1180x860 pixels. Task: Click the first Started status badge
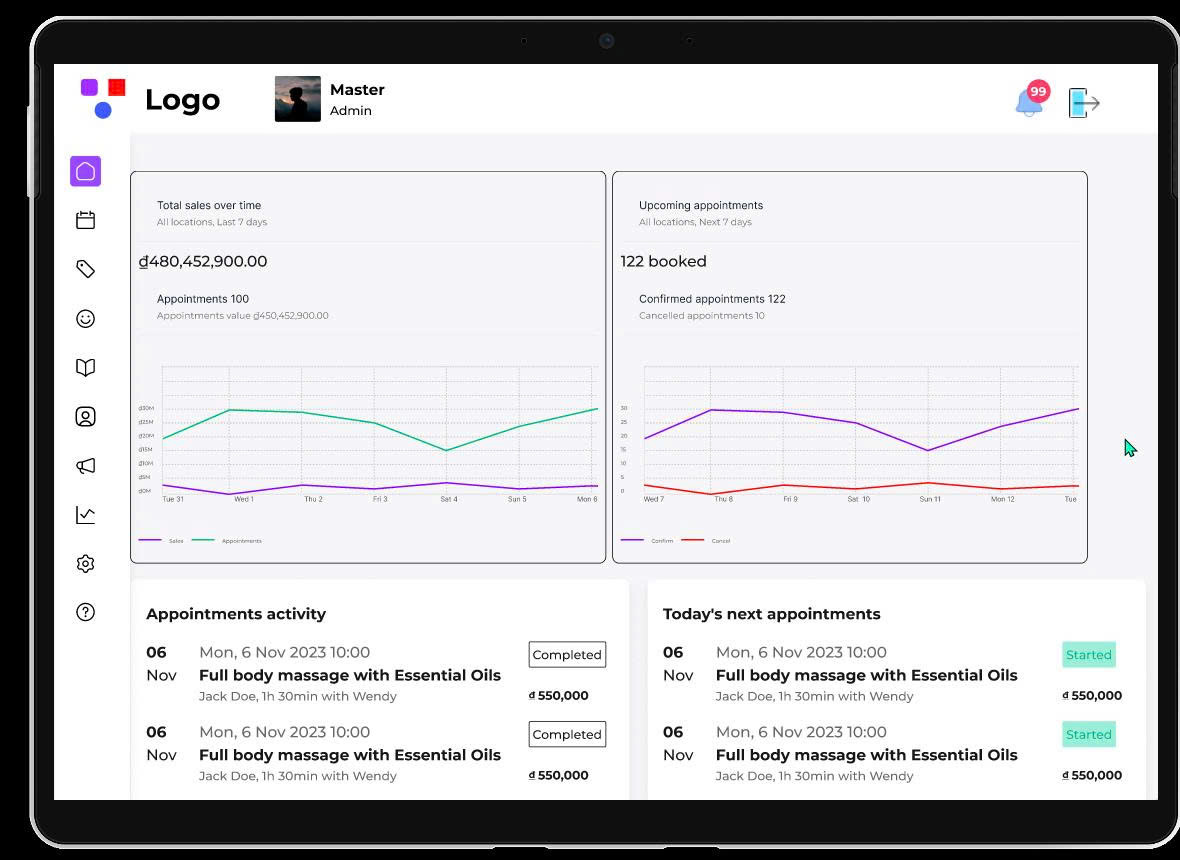pyautogui.click(x=1089, y=655)
